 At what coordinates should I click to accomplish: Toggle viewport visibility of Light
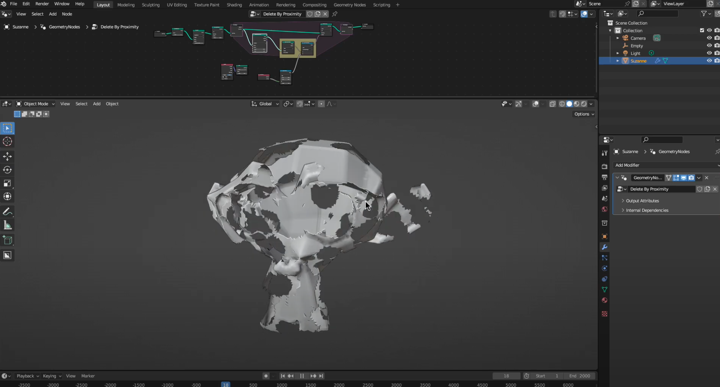click(709, 53)
